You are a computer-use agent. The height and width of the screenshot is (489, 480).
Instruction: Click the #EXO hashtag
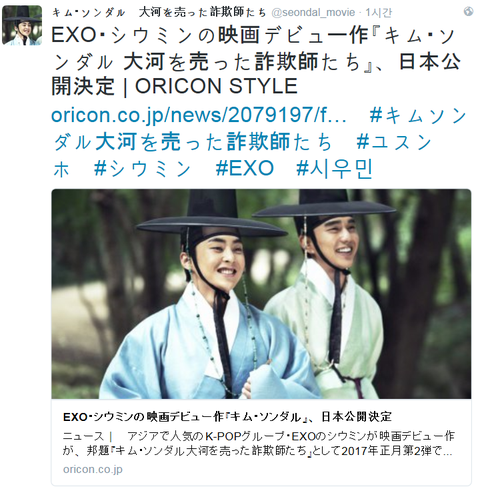pos(244,168)
